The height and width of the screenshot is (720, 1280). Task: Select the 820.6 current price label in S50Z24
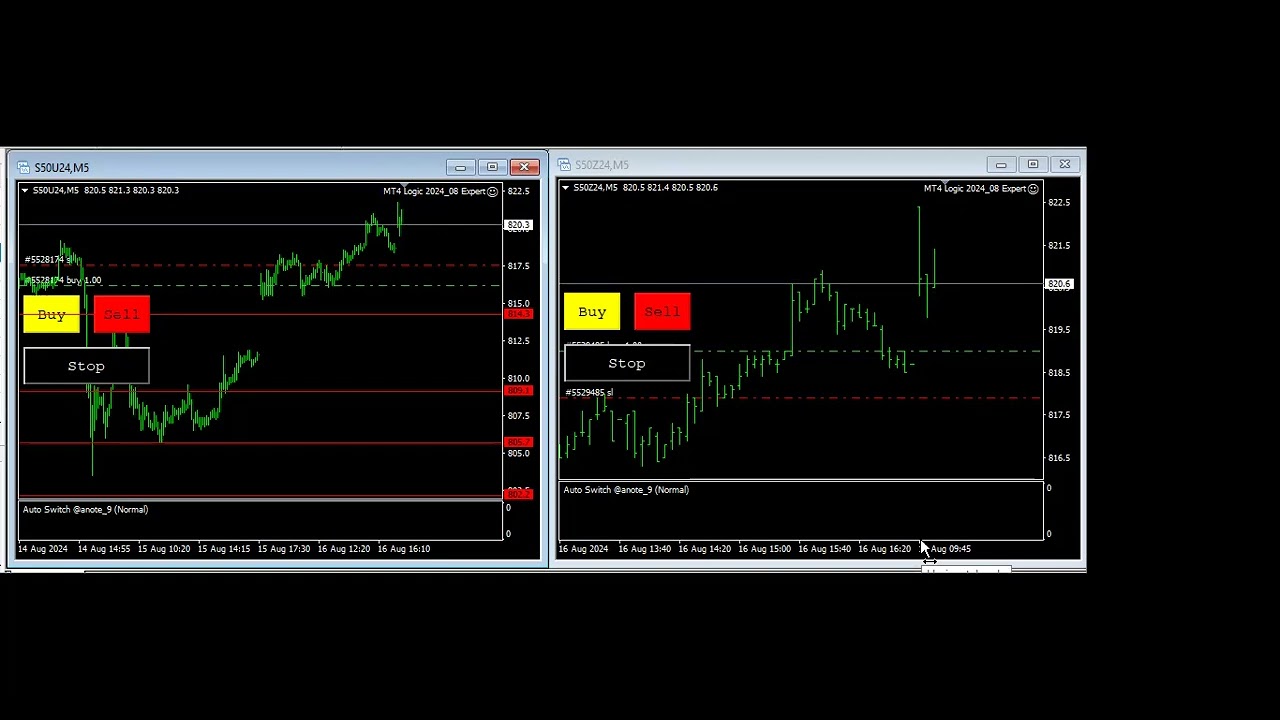tap(1059, 285)
